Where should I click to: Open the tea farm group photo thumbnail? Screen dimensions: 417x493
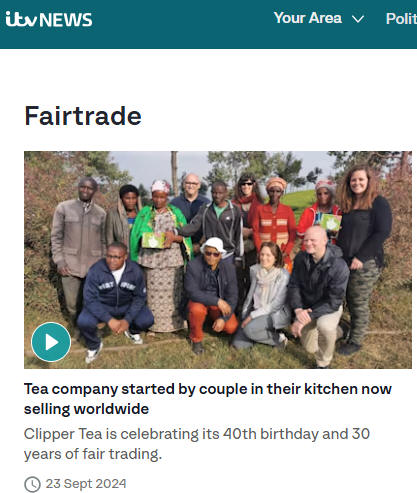[218, 260]
